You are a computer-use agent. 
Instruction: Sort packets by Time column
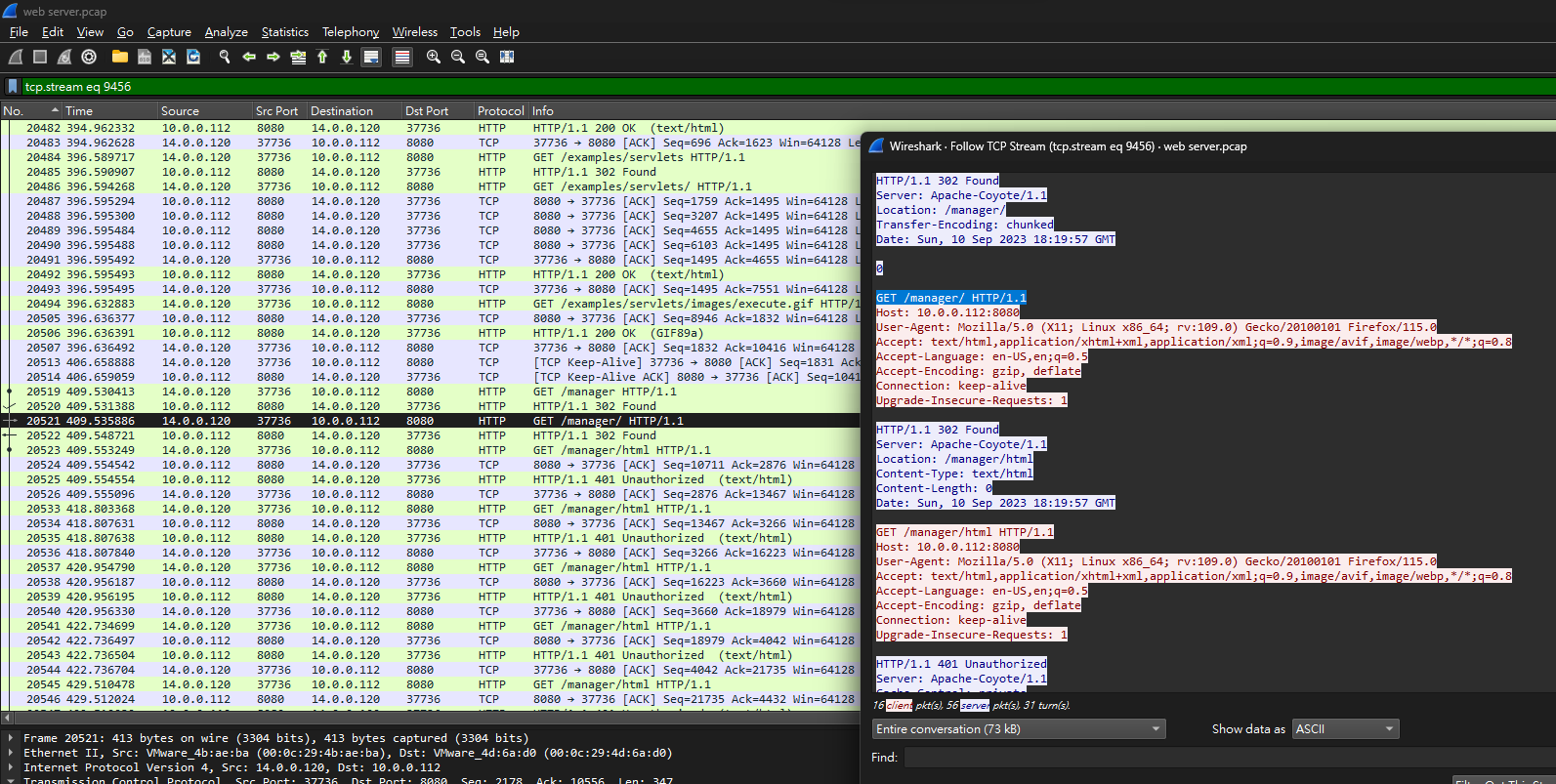click(x=109, y=111)
